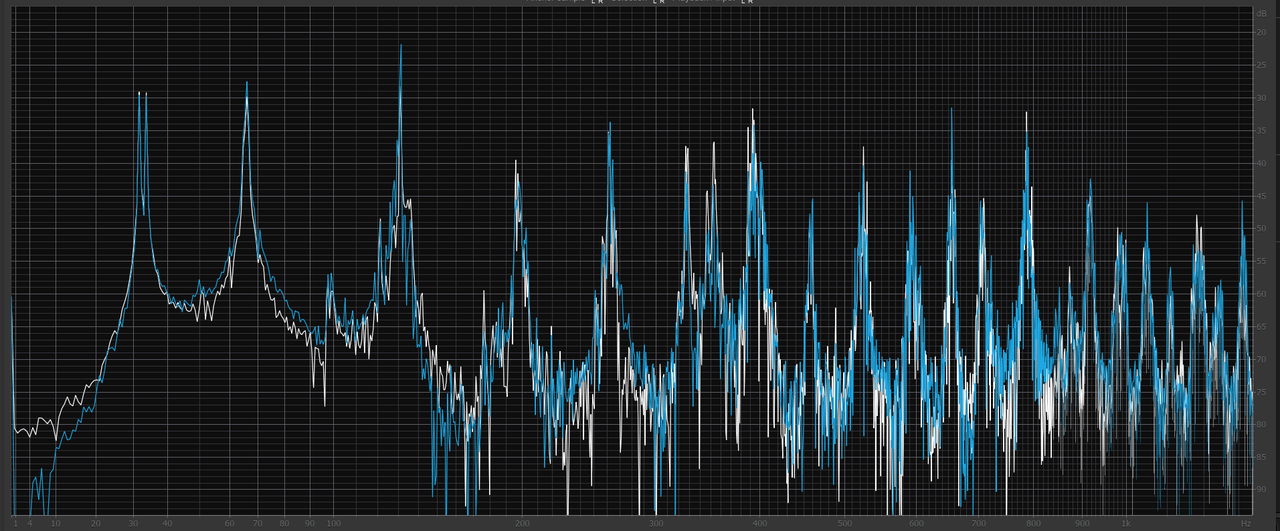Select the 85 label on the dB scale
The width and height of the screenshot is (1280, 531).
pos(1261,456)
